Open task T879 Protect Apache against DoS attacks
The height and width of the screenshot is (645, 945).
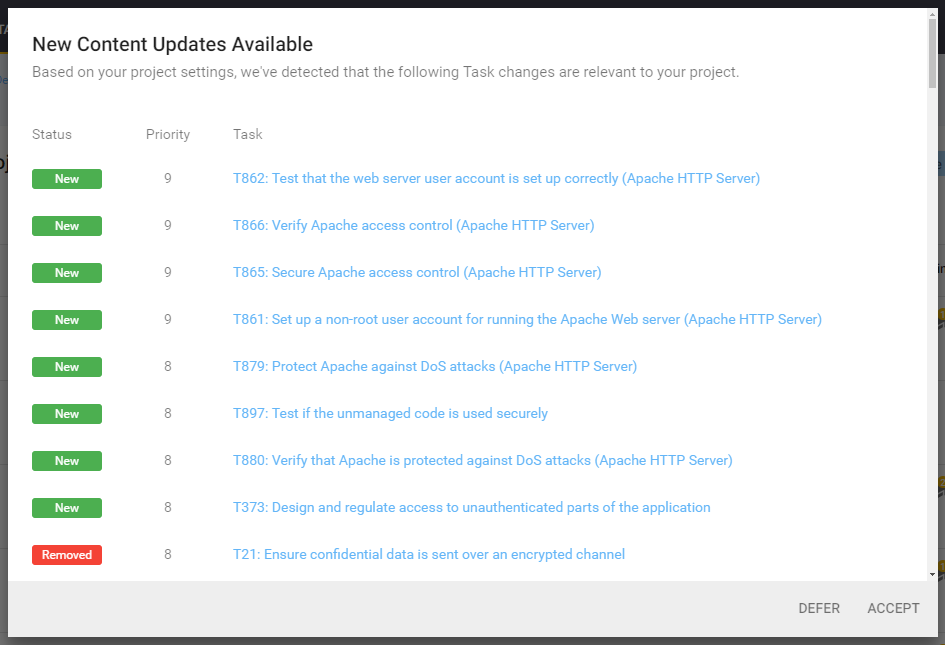pos(435,366)
